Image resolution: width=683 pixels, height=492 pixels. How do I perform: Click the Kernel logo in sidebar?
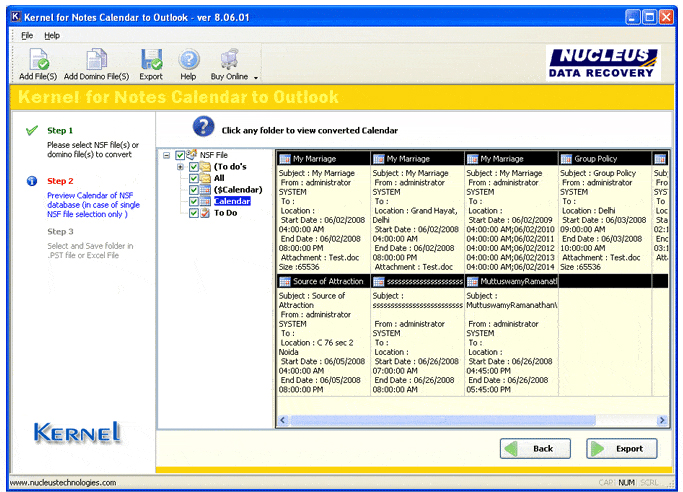77,433
